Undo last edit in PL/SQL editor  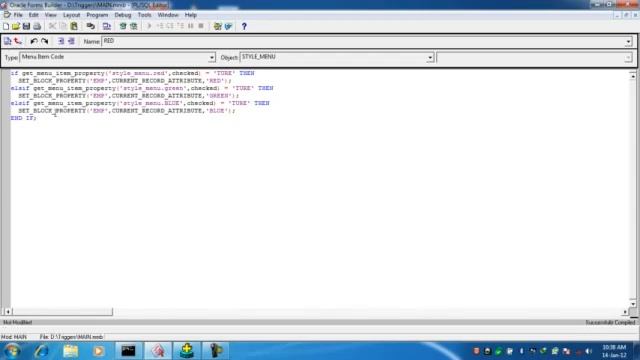[34, 41]
